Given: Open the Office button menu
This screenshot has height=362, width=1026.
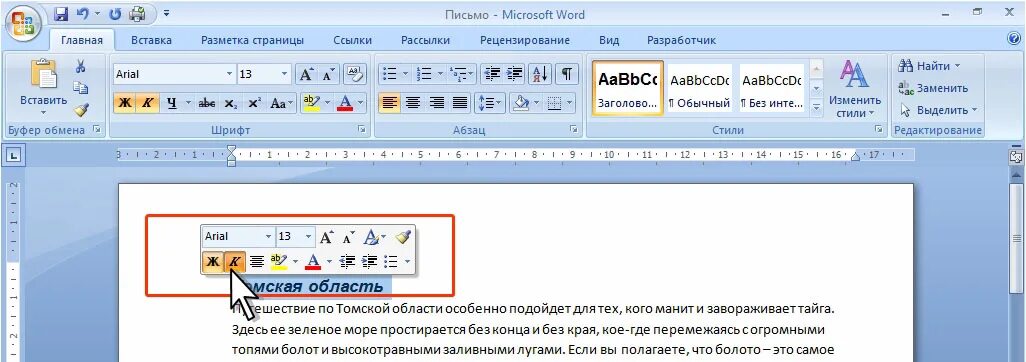Looking at the screenshot, I should 23,24.
